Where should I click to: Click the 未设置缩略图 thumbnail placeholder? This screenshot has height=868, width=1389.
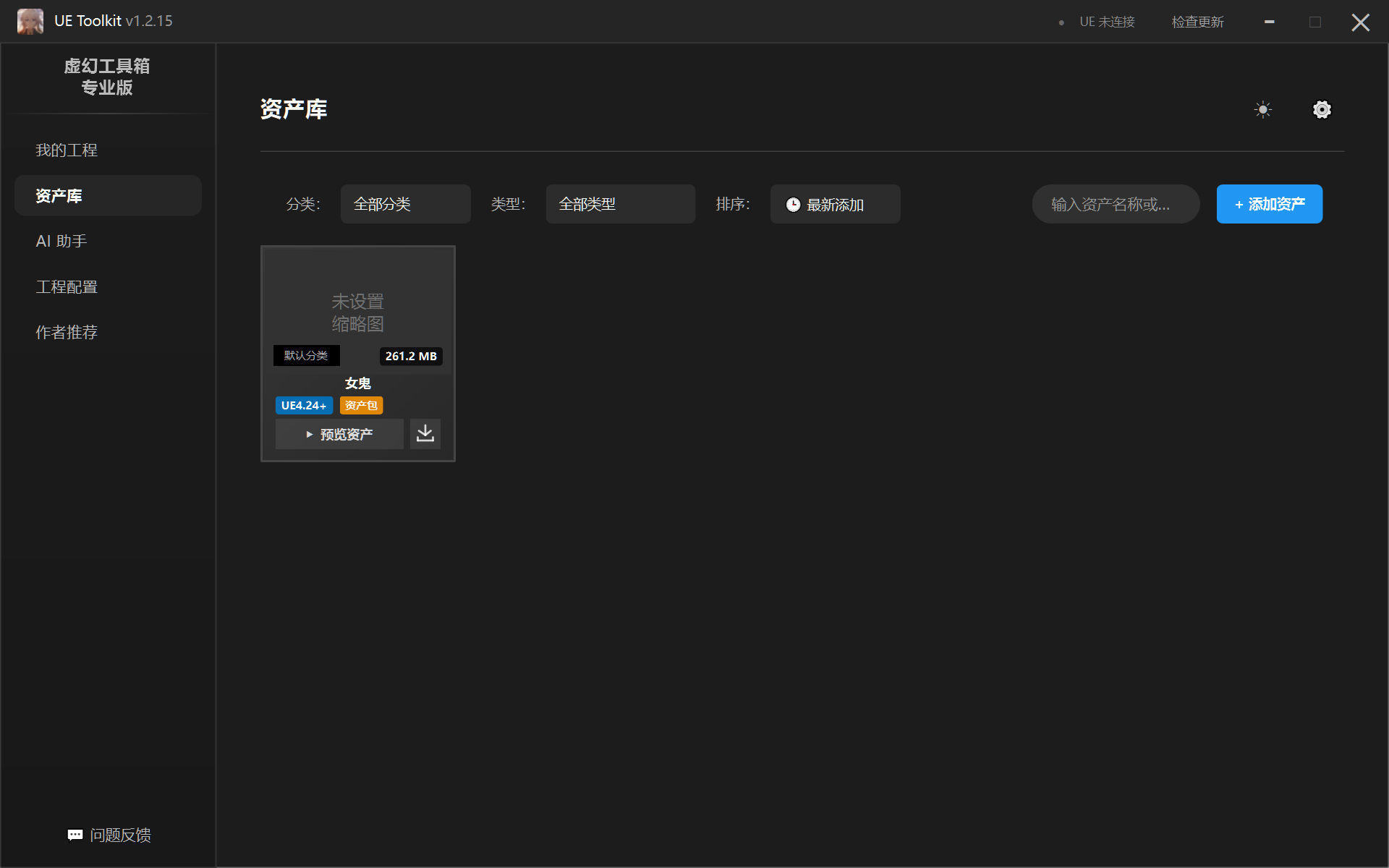pos(358,312)
